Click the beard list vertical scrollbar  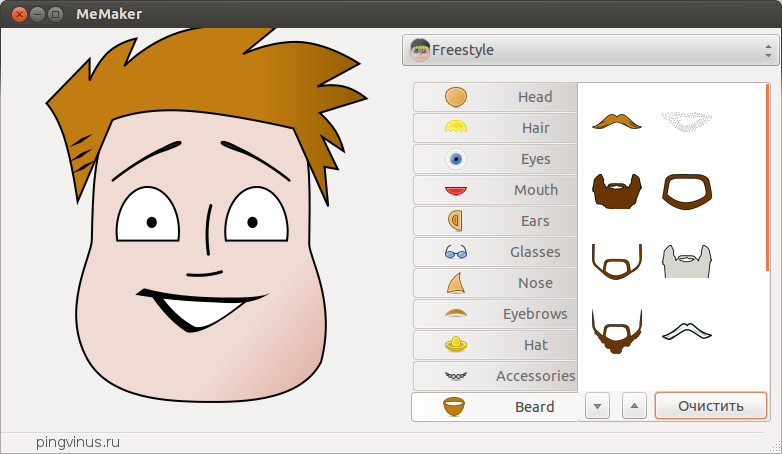[768, 178]
